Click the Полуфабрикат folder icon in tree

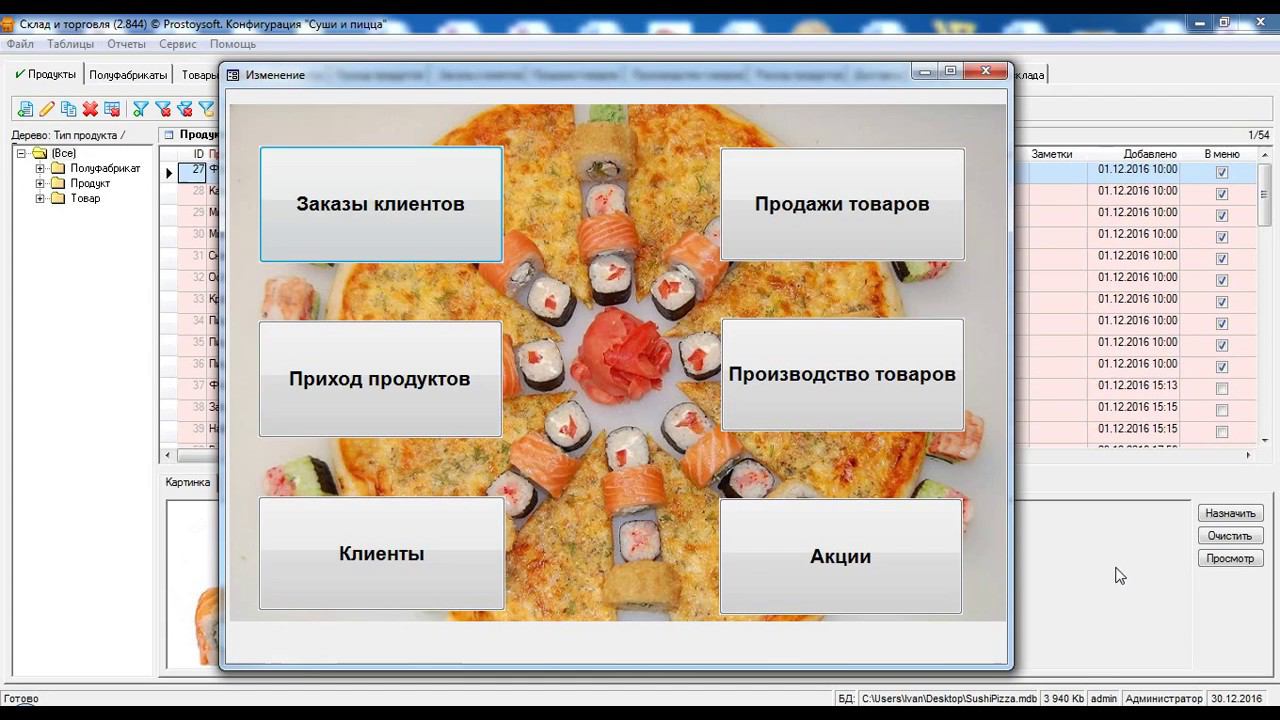(58, 168)
